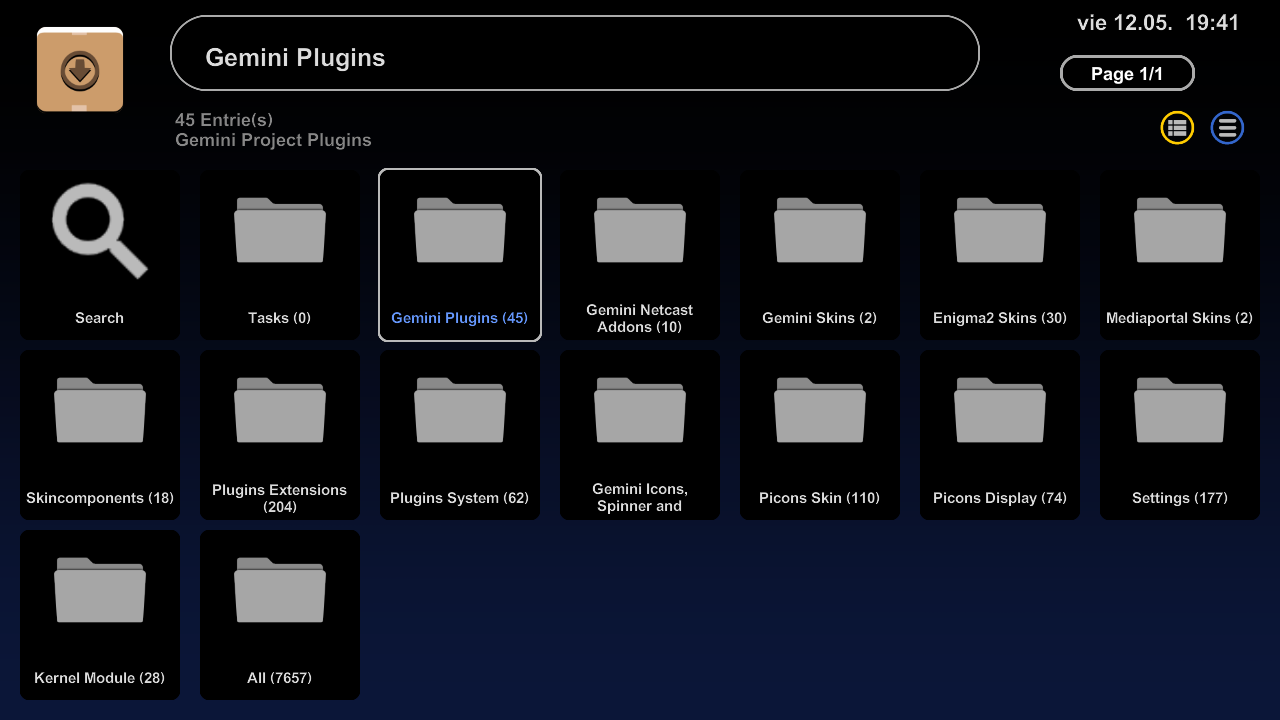Screen dimensions: 1280x720
Task: Open the Gemini Skins (2) folder
Action: pyautogui.click(x=820, y=255)
